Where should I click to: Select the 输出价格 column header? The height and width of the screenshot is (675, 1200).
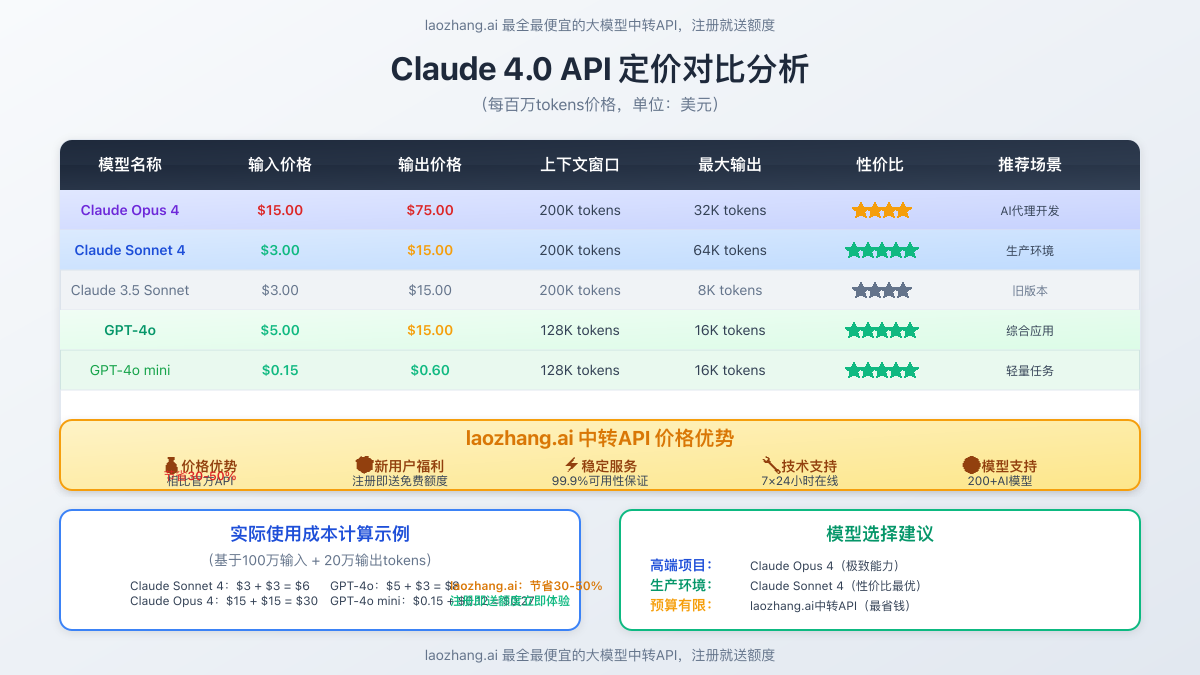pyautogui.click(x=430, y=165)
